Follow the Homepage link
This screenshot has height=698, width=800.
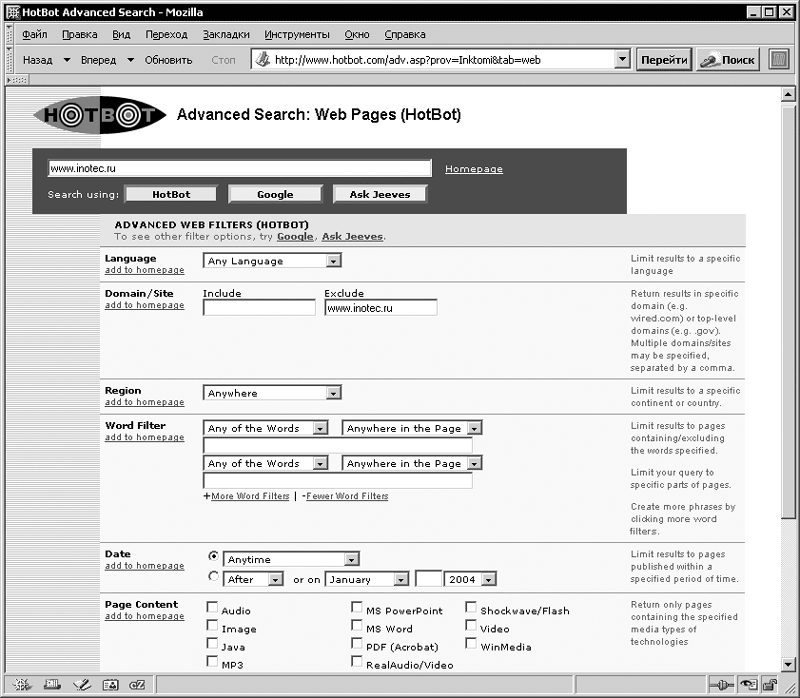(x=473, y=169)
